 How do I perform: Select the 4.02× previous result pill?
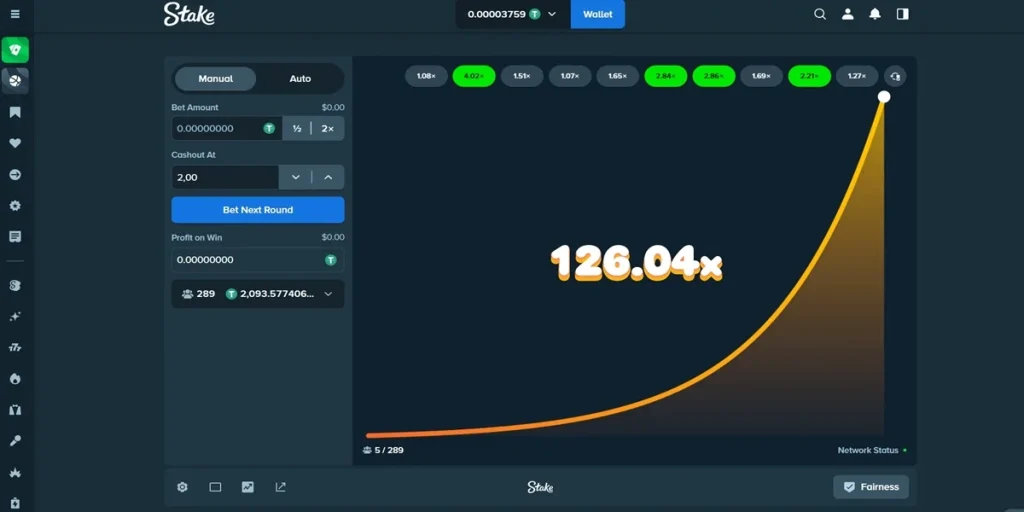(x=474, y=76)
